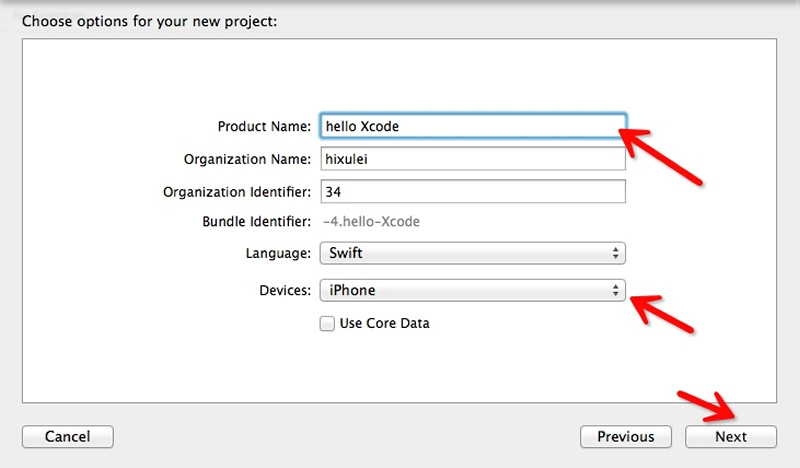This screenshot has height=468, width=800.
Task: Enable the Use Core Data checkbox
Action: click(327, 323)
